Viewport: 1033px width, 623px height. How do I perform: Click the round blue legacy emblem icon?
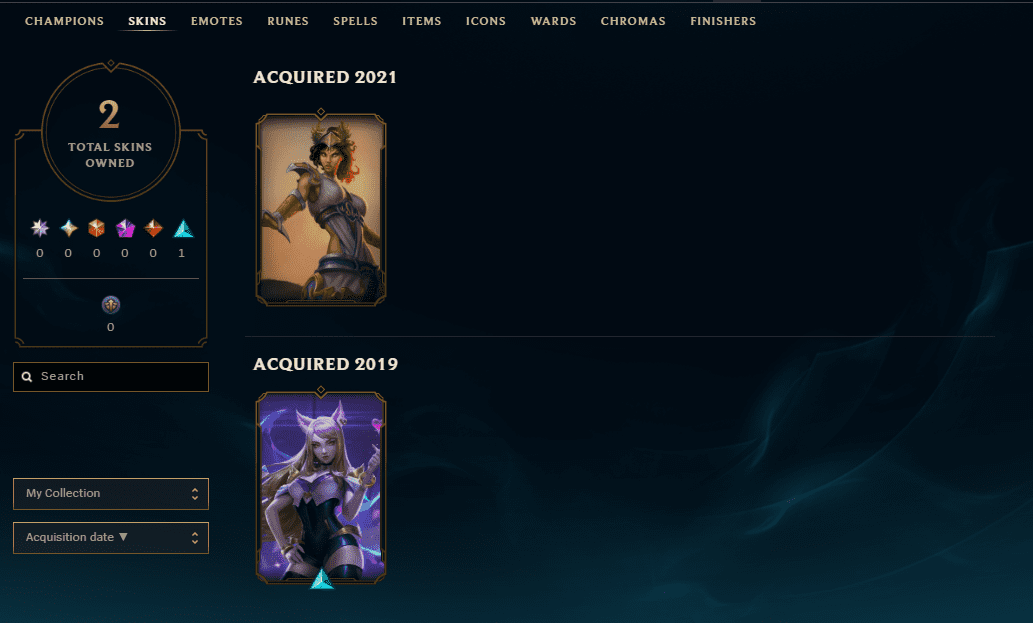pos(111,305)
